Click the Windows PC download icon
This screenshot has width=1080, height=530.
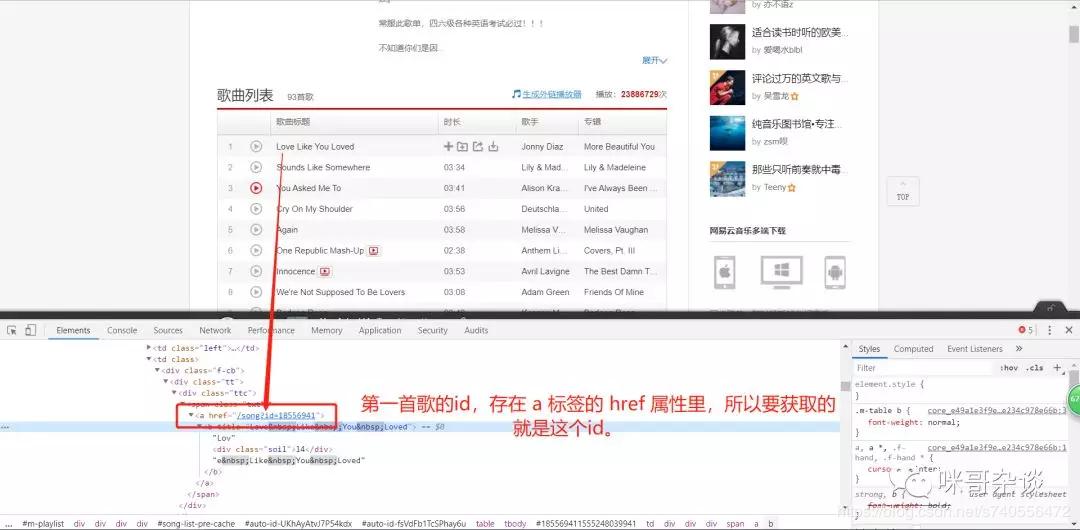click(782, 272)
